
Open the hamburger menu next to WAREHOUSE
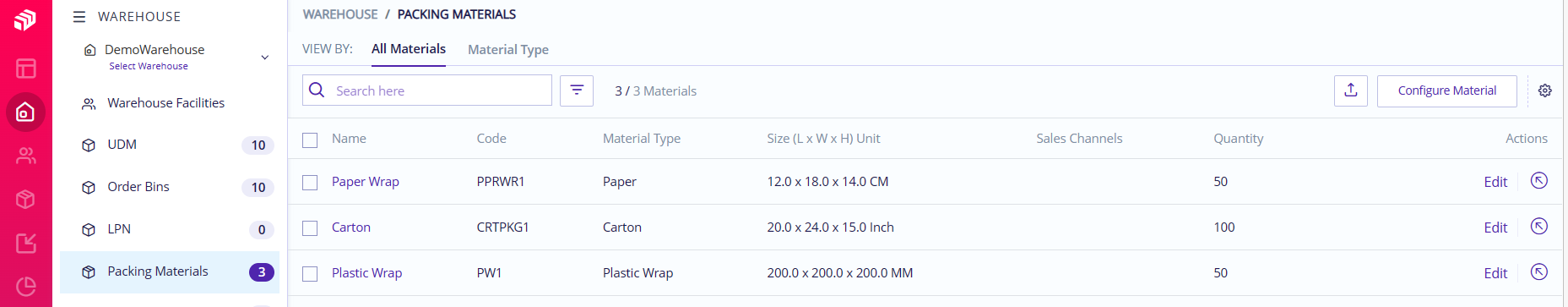tap(79, 16)
